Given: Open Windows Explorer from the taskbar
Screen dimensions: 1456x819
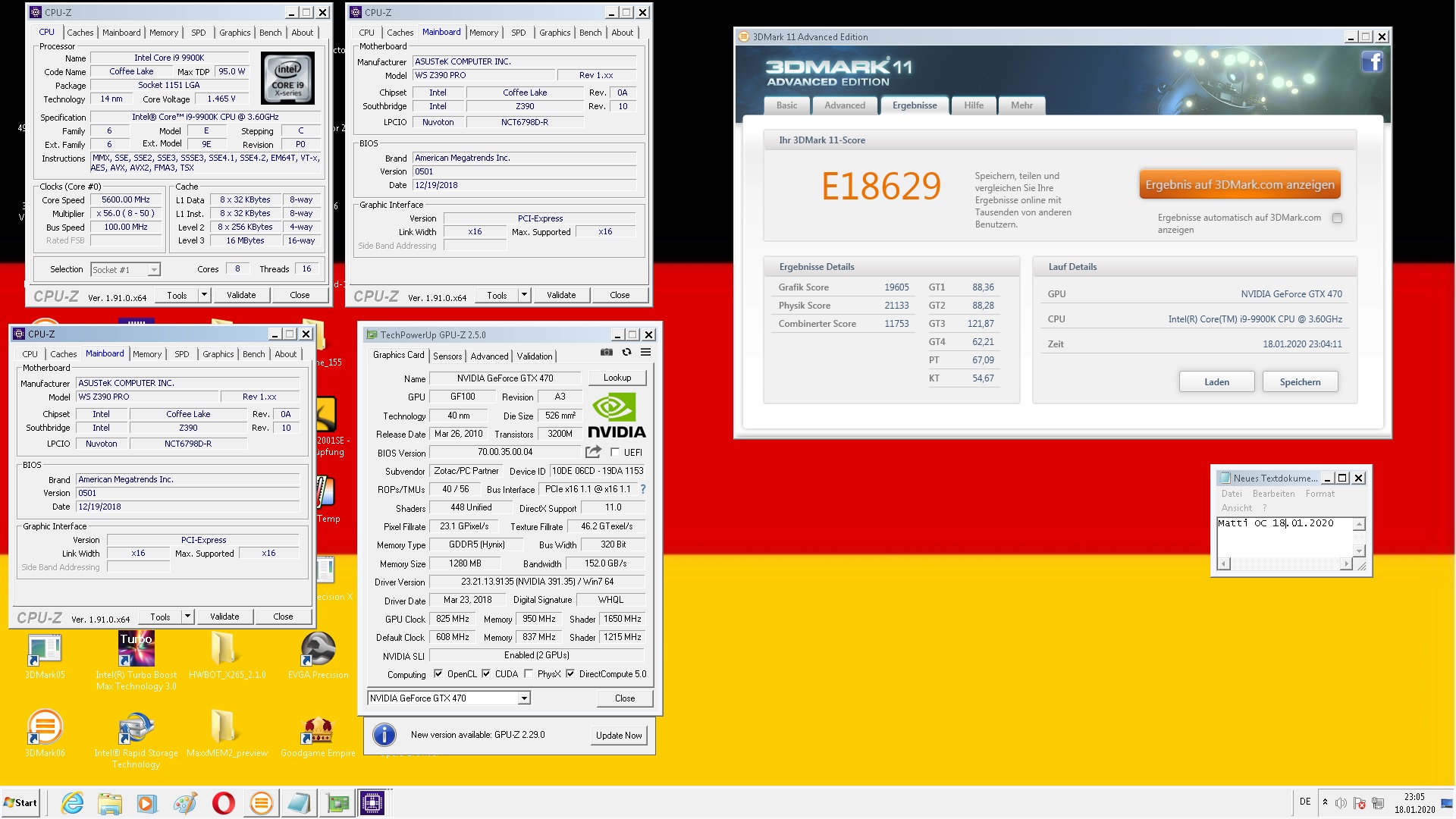Looking at the screenshot, I should point(110,803).
